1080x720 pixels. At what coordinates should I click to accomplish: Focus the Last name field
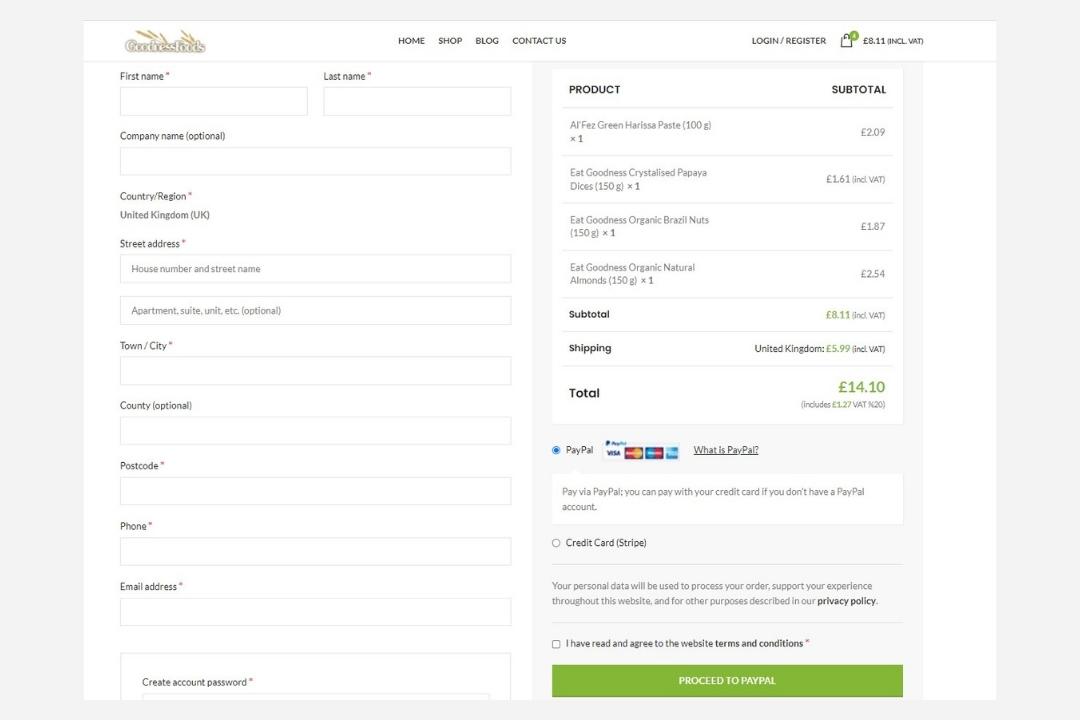tap(417, 101)
